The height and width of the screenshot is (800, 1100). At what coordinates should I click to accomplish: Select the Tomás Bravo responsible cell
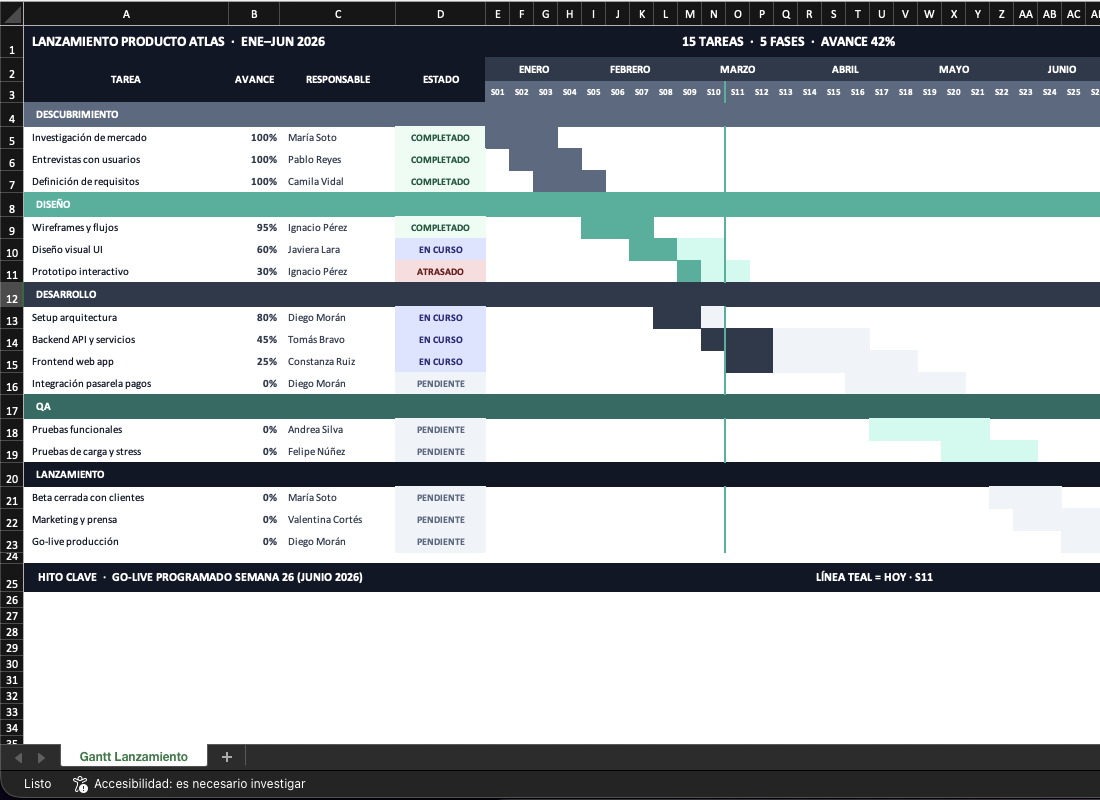pos(337,340)
